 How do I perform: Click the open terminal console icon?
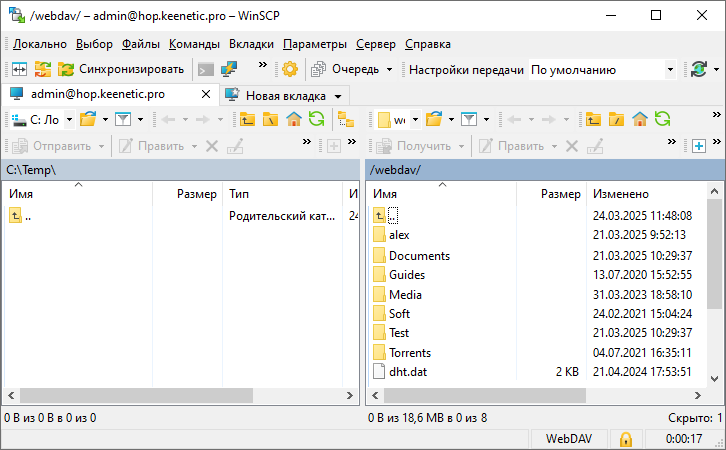[206, 69]
